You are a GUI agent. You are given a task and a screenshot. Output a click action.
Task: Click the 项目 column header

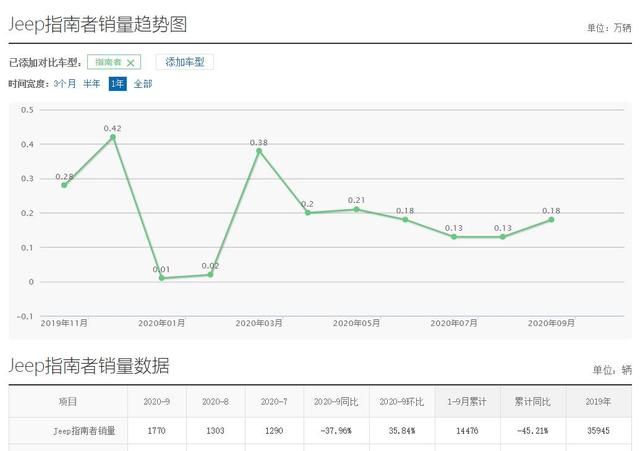pos(68,402)
